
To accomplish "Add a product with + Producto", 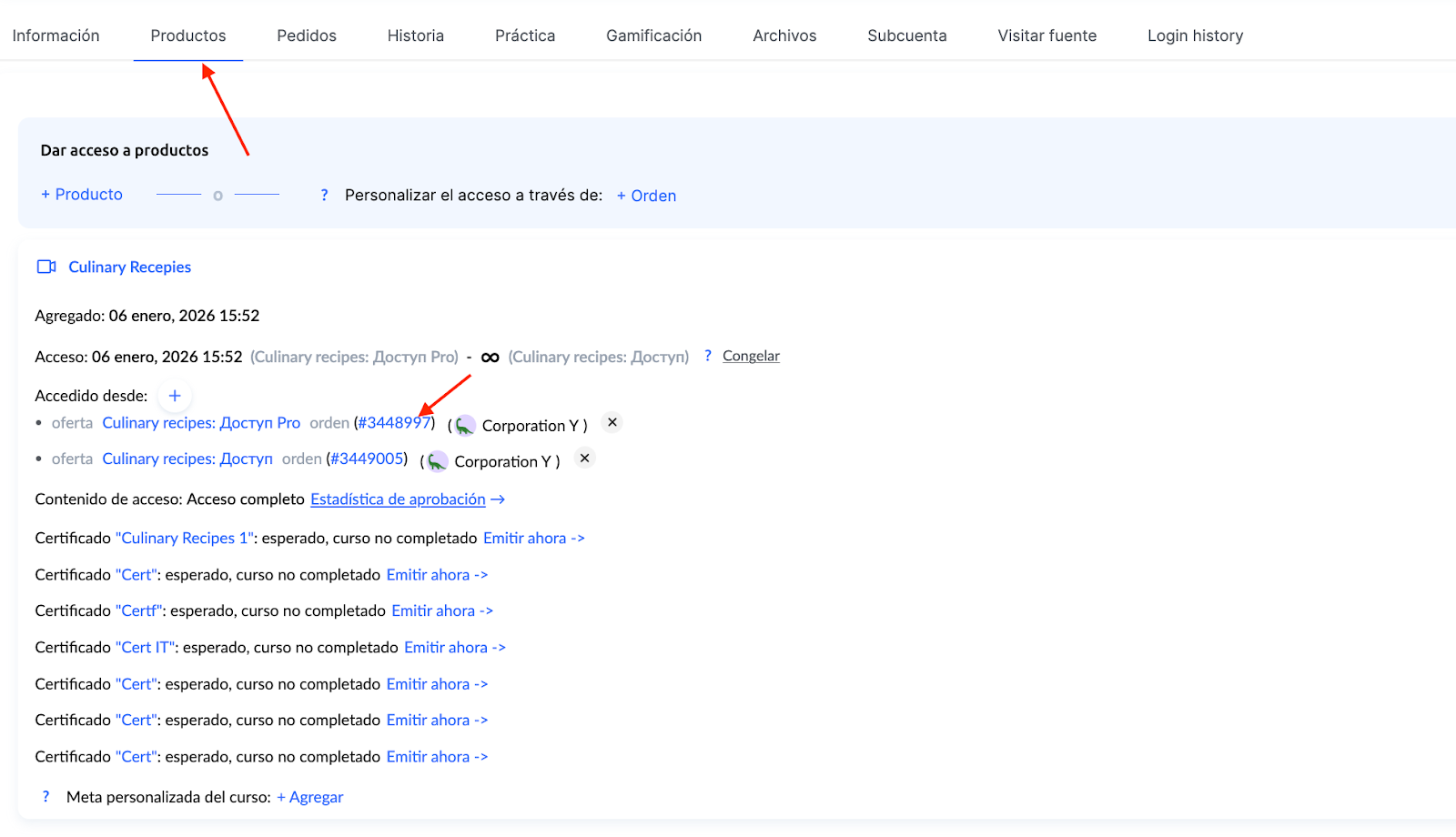I will tap(82, 195).
